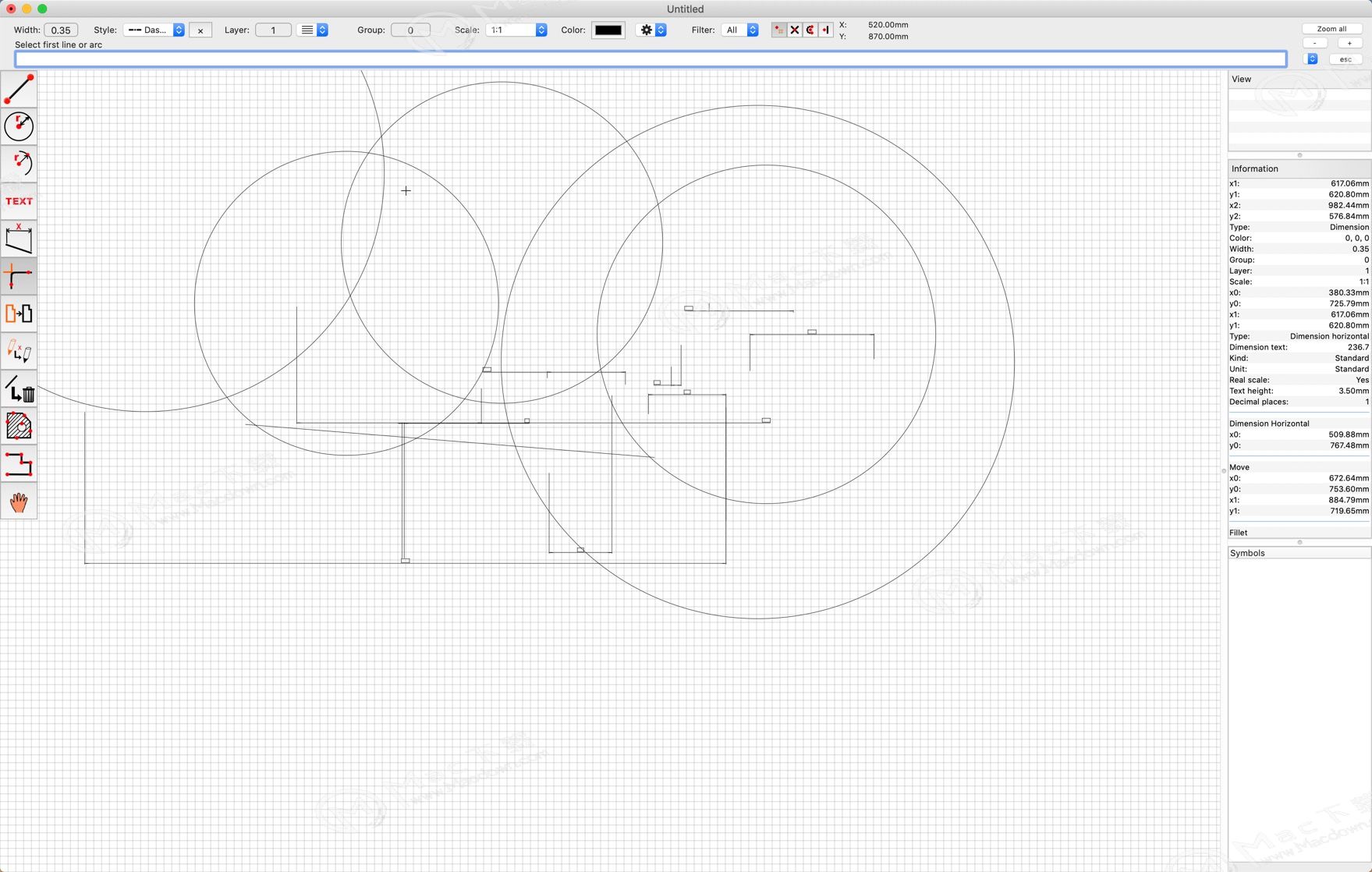Click the esc button

[x=1345, y=59]
